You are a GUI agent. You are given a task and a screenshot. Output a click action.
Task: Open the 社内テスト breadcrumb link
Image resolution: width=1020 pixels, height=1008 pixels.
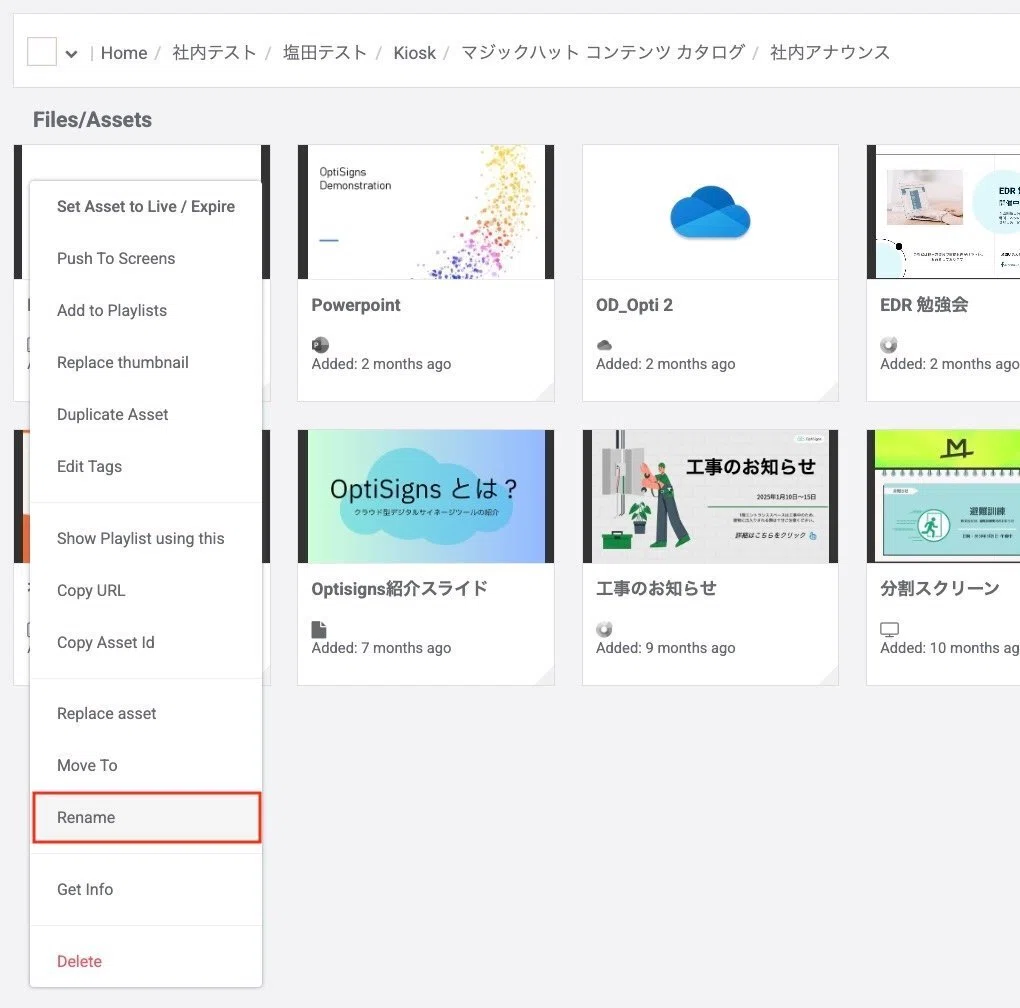pos(214,53)
